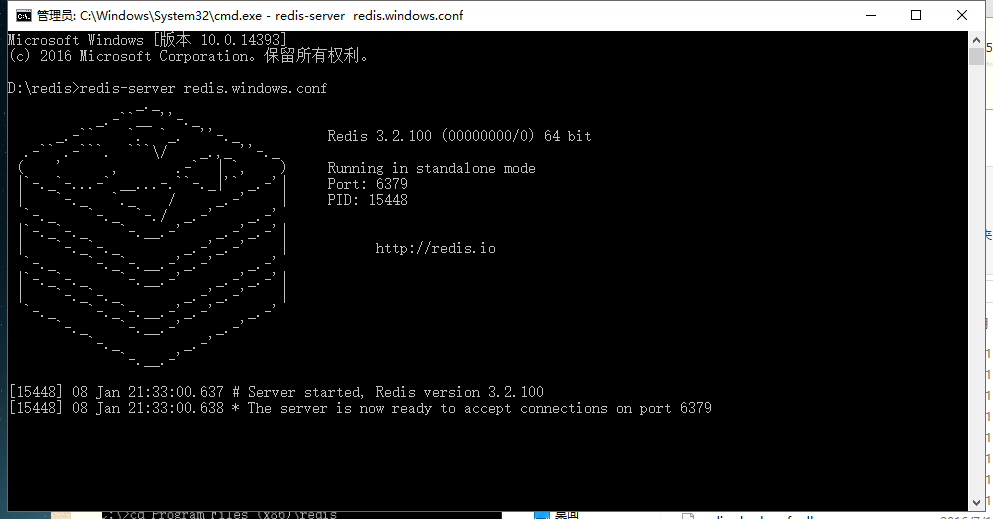Click the scrollbar up arrow
993x519 pixels.
(976, 40)
